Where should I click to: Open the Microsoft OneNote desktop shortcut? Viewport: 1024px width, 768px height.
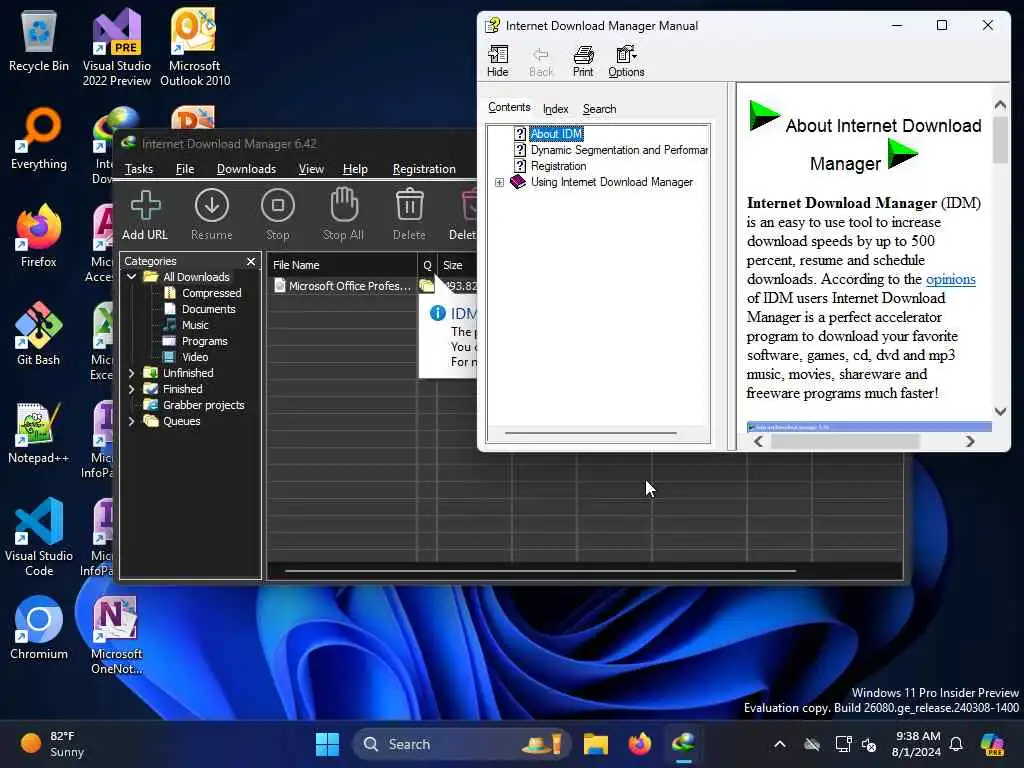(116, 635)
